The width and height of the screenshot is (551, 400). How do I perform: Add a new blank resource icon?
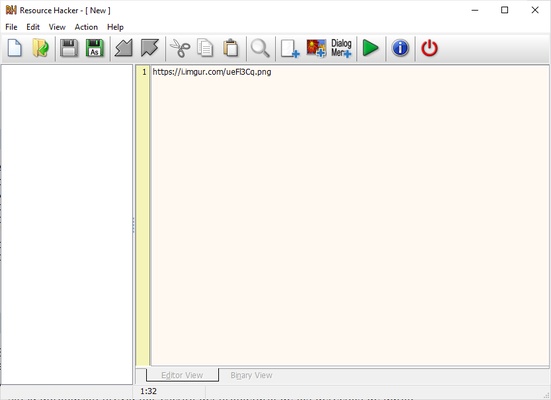[x=290, y=48]
